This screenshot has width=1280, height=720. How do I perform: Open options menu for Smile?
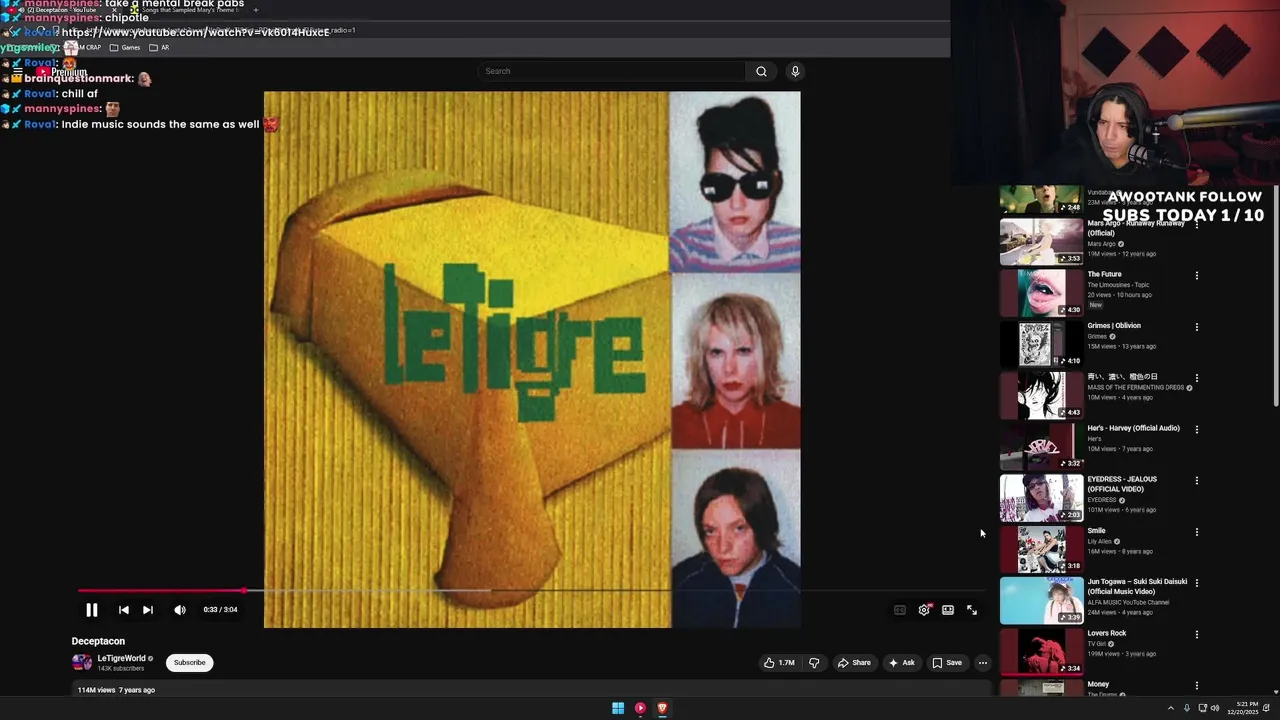(1196, 532)
